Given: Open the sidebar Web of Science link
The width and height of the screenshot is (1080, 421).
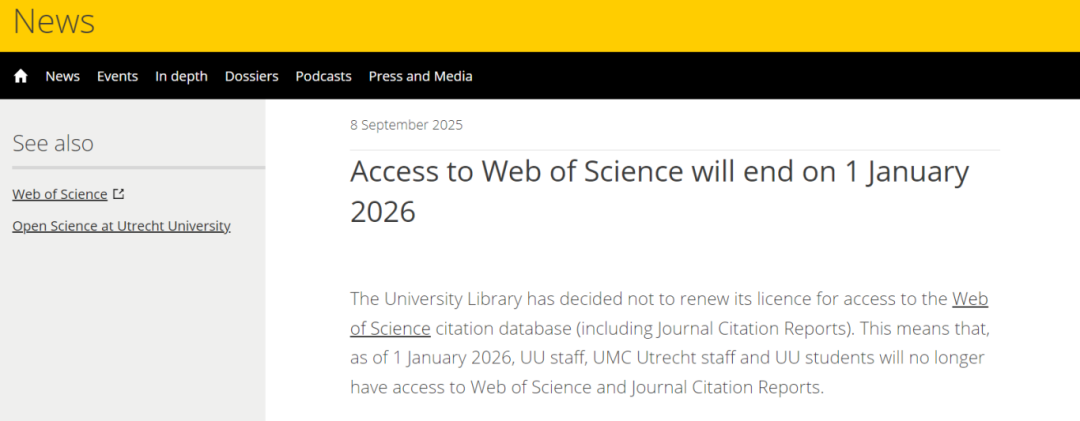Looking at the screenshot, I should tap(59, 194).
